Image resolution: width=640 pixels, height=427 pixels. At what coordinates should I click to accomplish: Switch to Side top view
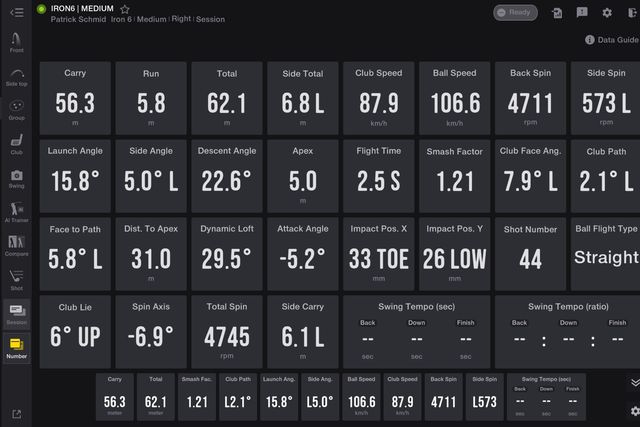click(x=16, y=76)
